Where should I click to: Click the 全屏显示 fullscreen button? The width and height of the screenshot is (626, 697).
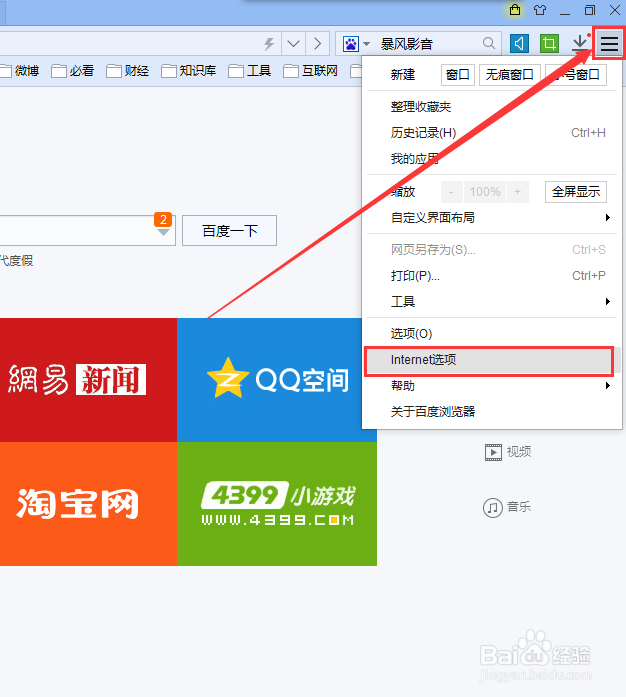pos(576,192)
